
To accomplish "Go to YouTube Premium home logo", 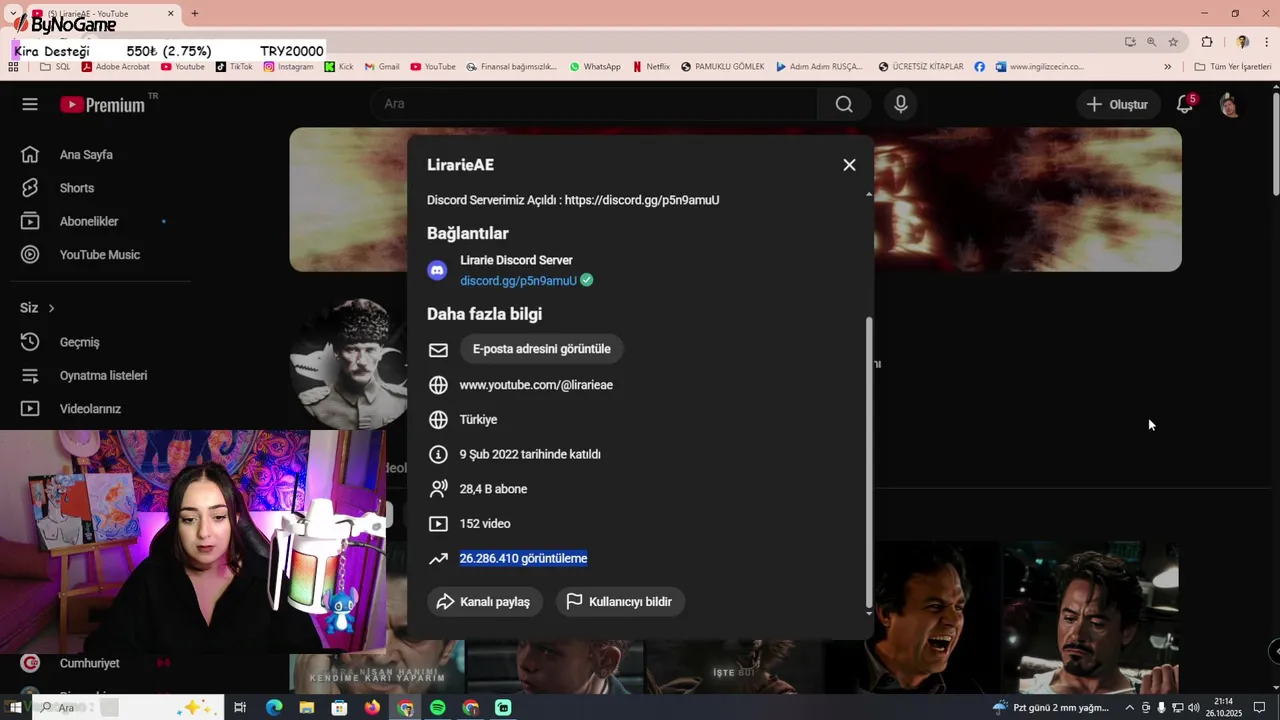I will tap(103, 104).
